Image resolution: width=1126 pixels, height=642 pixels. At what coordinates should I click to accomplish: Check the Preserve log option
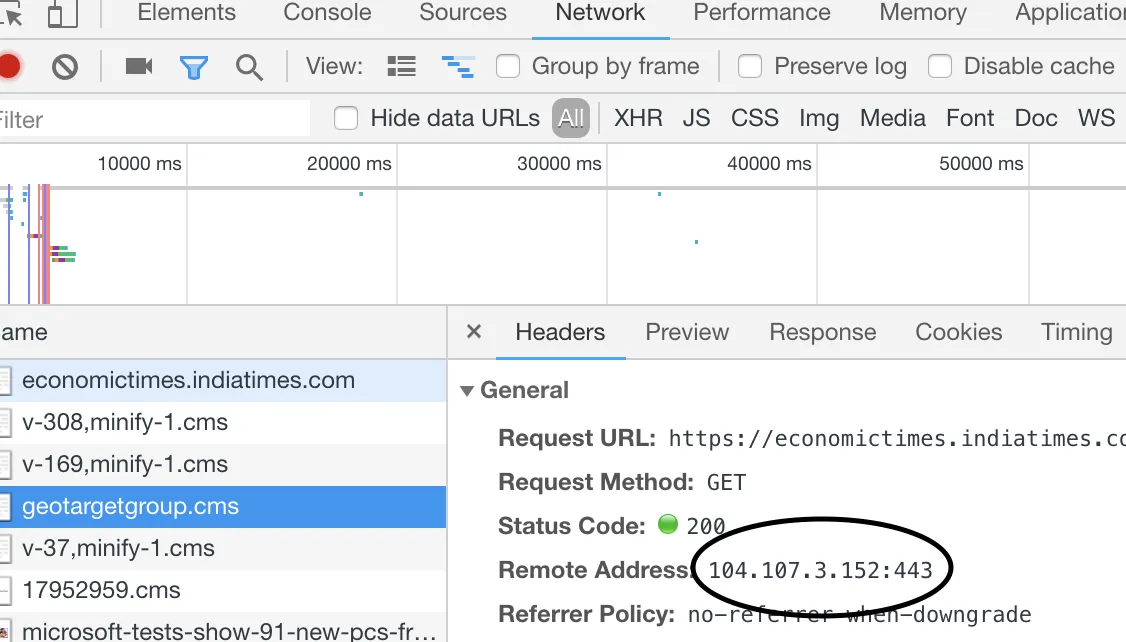click(x=750, y=67)
